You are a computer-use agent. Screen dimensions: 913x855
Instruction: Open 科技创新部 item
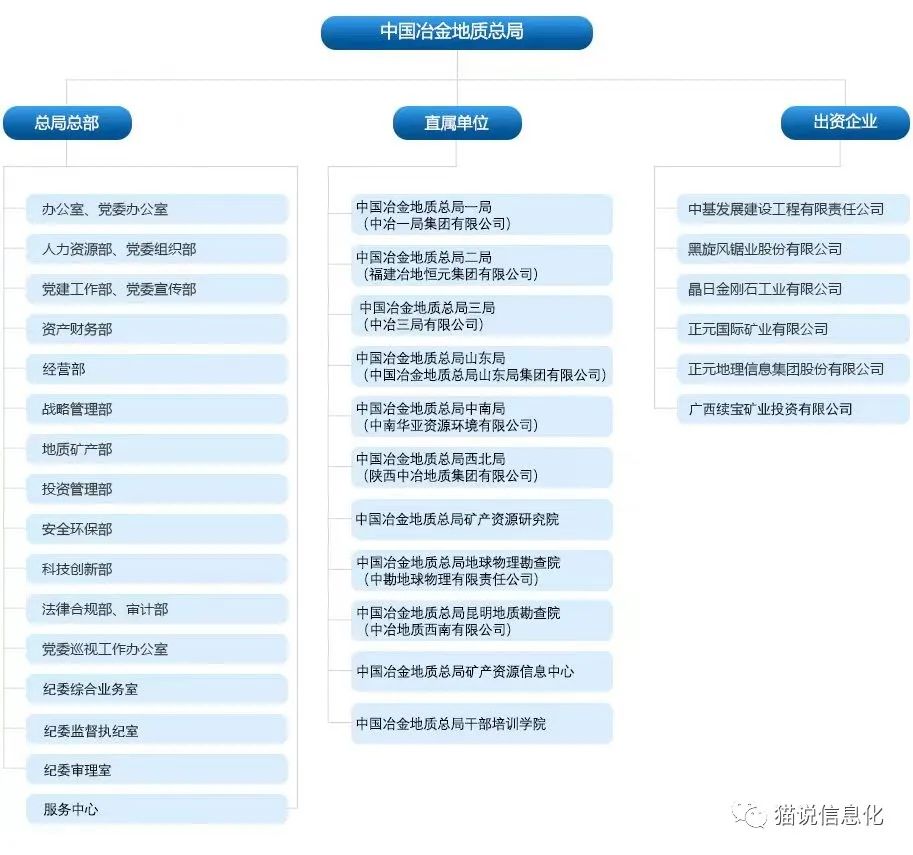157,569
